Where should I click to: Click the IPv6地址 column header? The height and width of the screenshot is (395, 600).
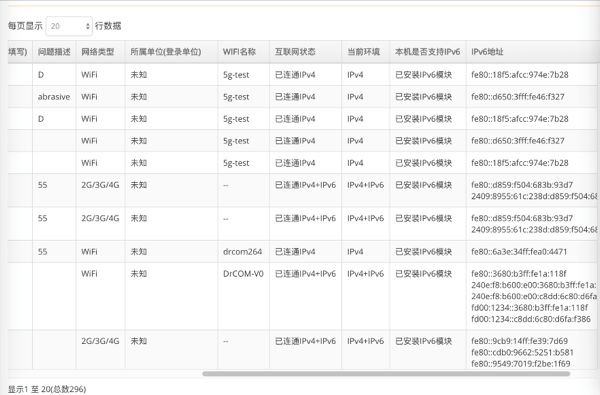[x=487, y=52]
